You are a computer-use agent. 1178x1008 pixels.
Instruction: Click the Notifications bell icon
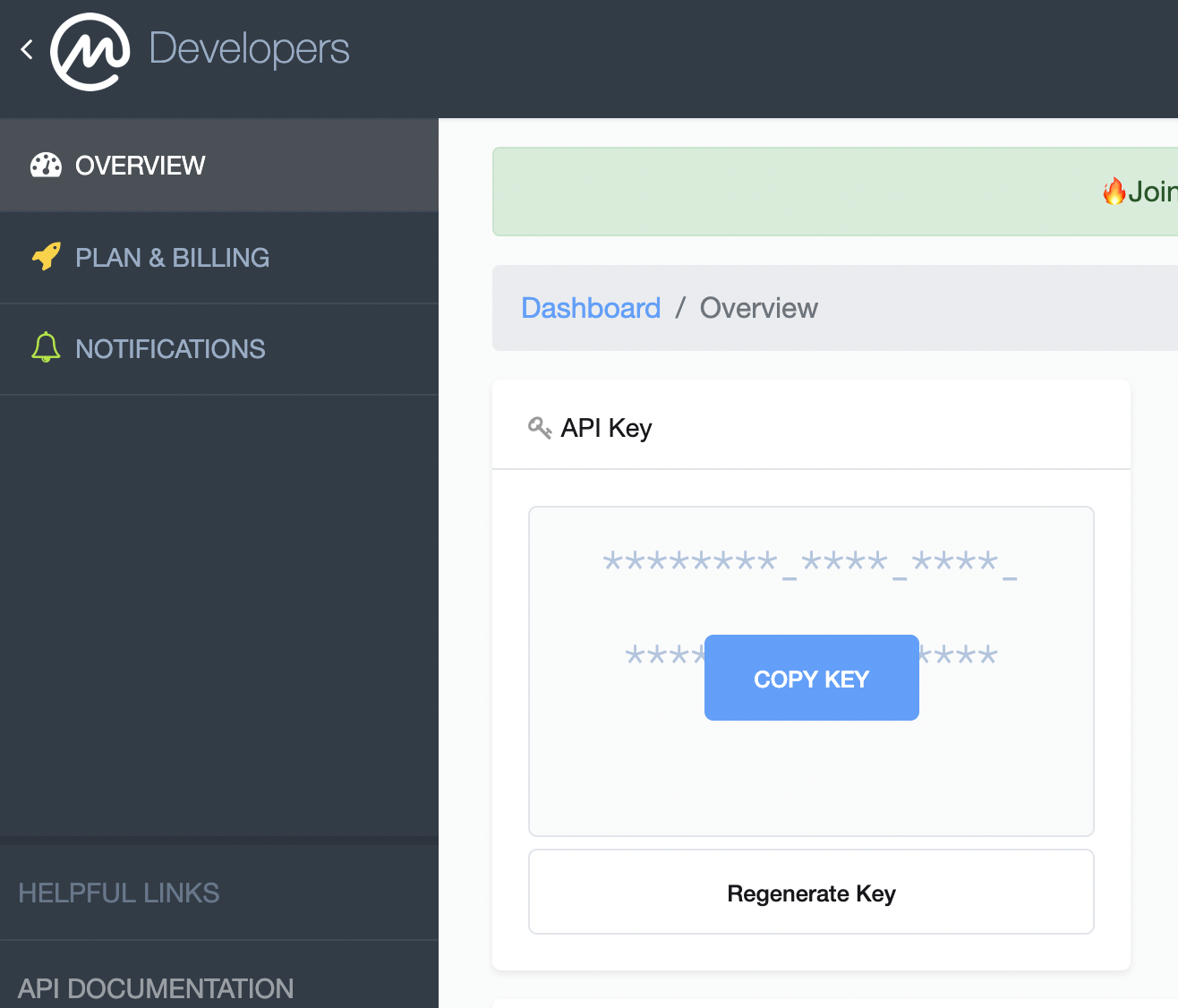[46, 347]
